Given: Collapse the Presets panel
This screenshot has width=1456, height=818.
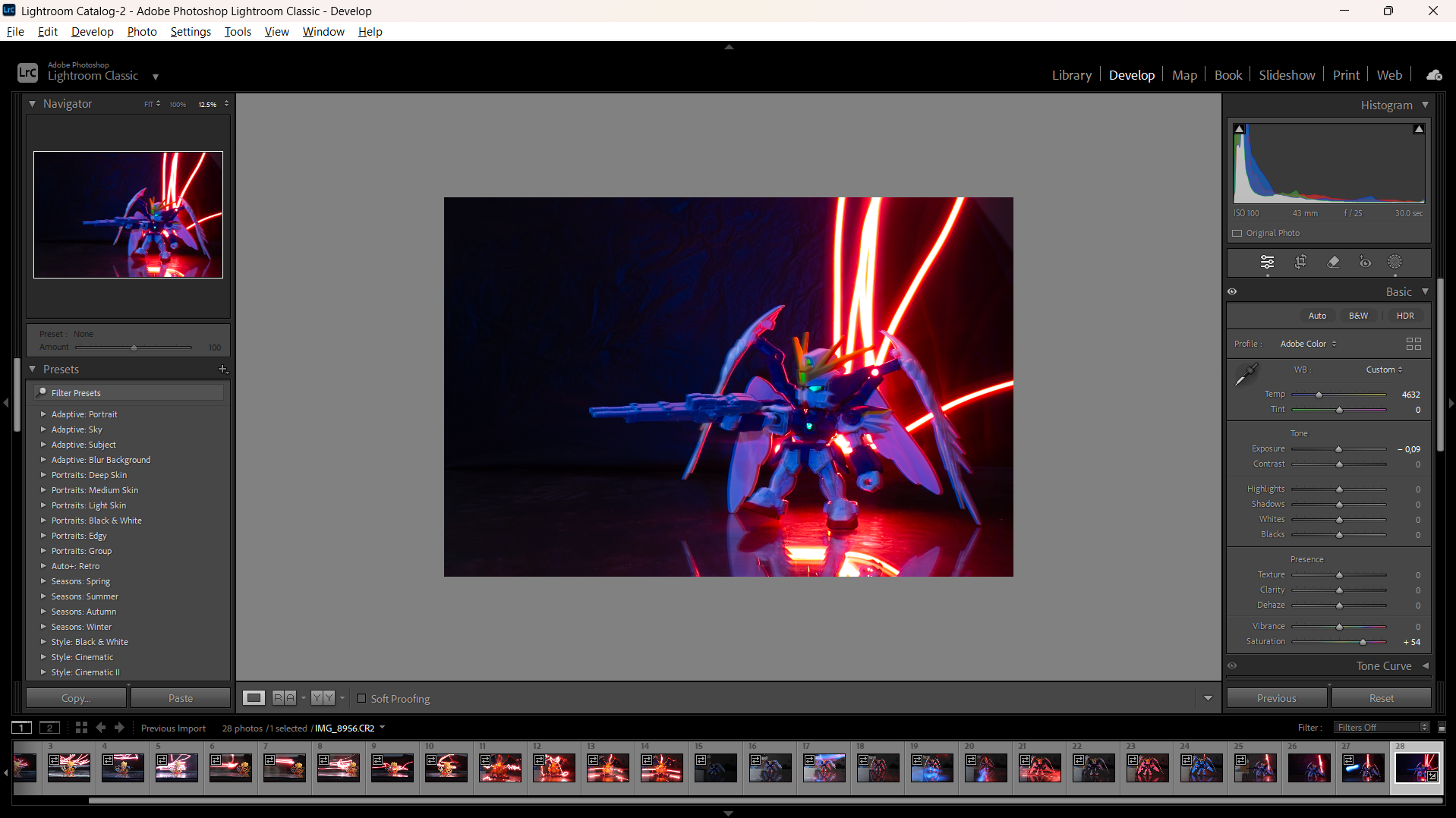Looking at the screenshot, I should (x=33, y=370).
